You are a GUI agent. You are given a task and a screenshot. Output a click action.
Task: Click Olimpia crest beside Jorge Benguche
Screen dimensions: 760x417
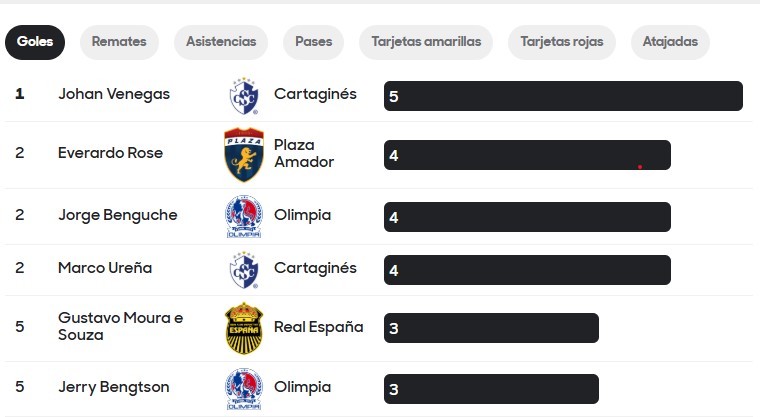(x=244, y=216)
